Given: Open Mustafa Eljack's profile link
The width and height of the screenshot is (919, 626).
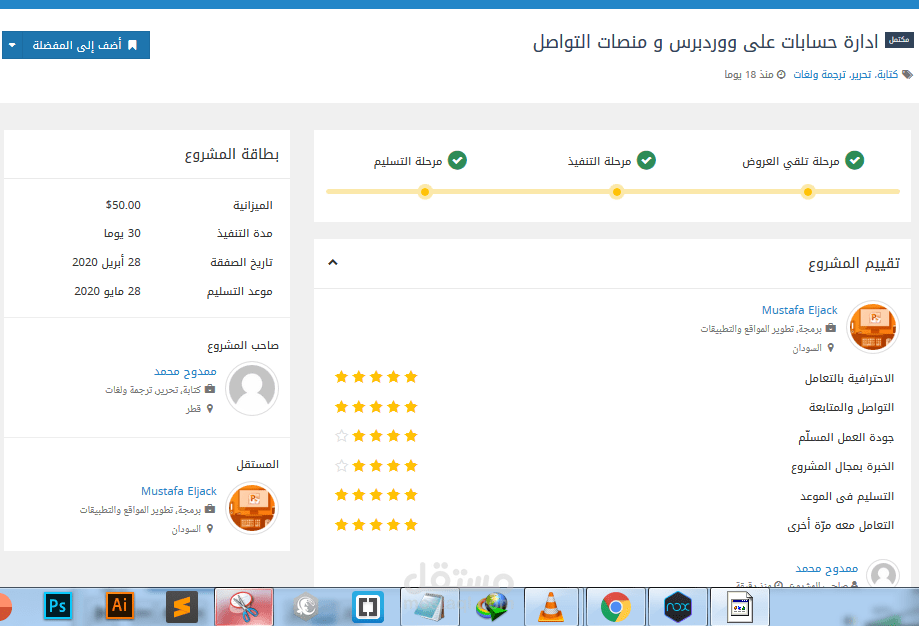Looking at the screenshot, I should click(x=799, y=310).
